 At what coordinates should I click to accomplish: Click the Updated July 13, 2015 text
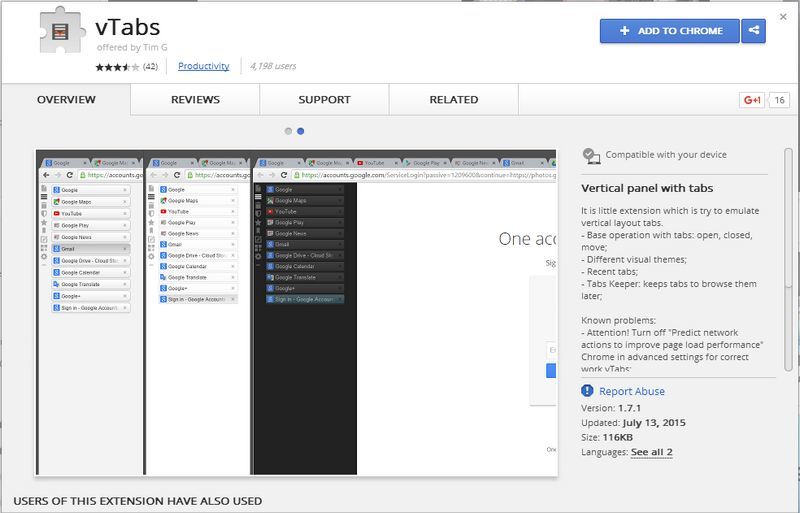pos(633,423)
